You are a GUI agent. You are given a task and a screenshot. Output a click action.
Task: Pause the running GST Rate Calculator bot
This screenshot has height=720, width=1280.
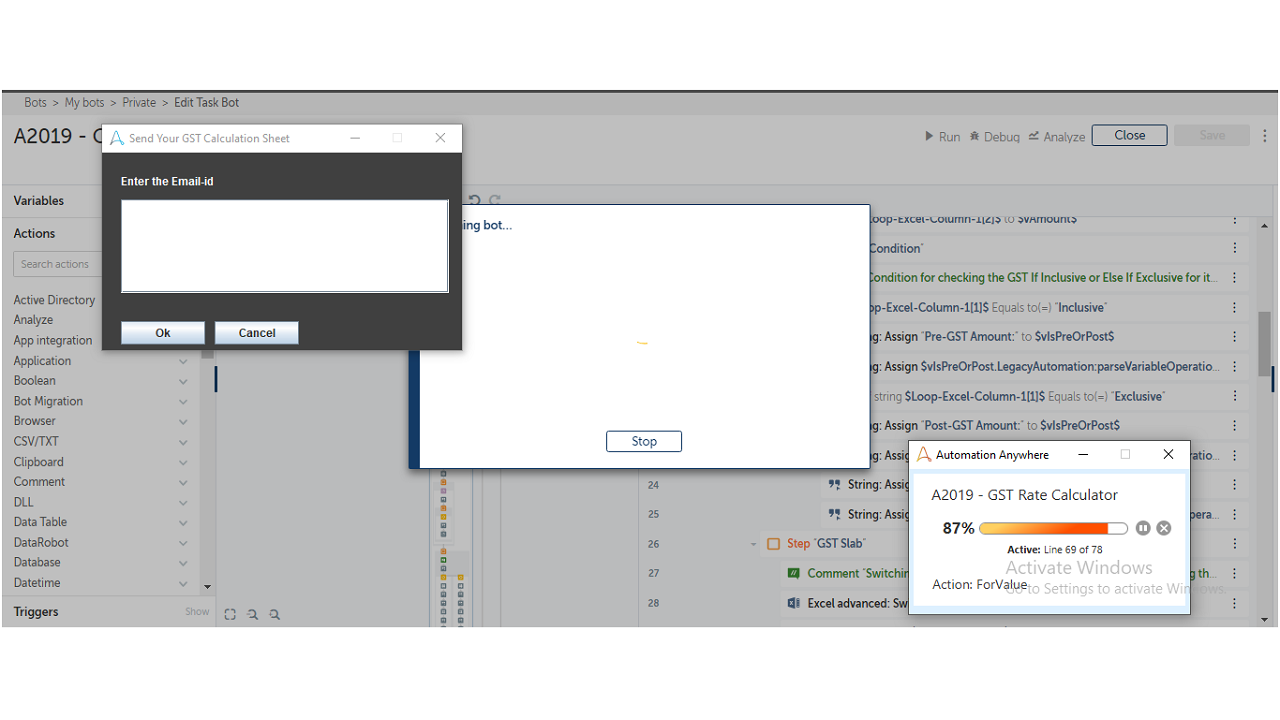(1143, 528)
